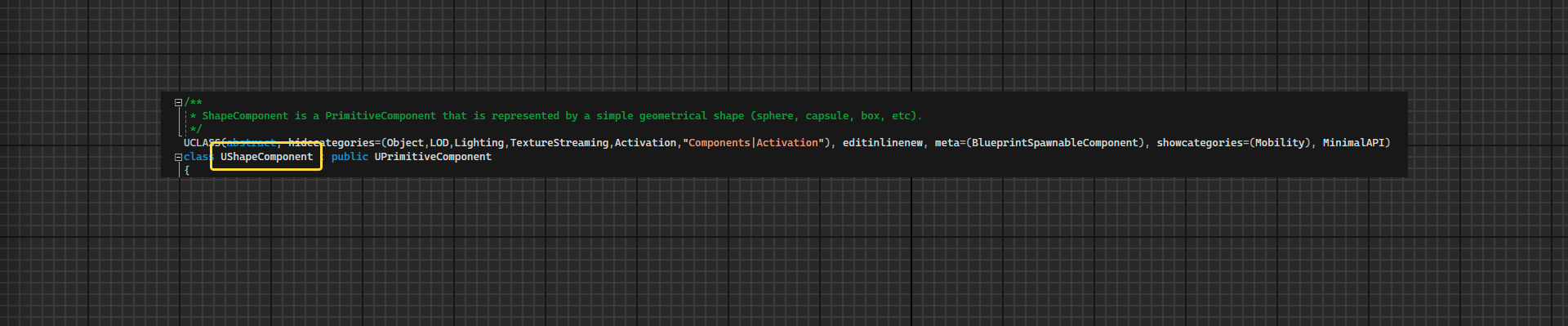Viewport: 1568px width, 326px height.
Task: Click the word PrimitiveComponent in the comment
Action: click(x=381, y=116)
